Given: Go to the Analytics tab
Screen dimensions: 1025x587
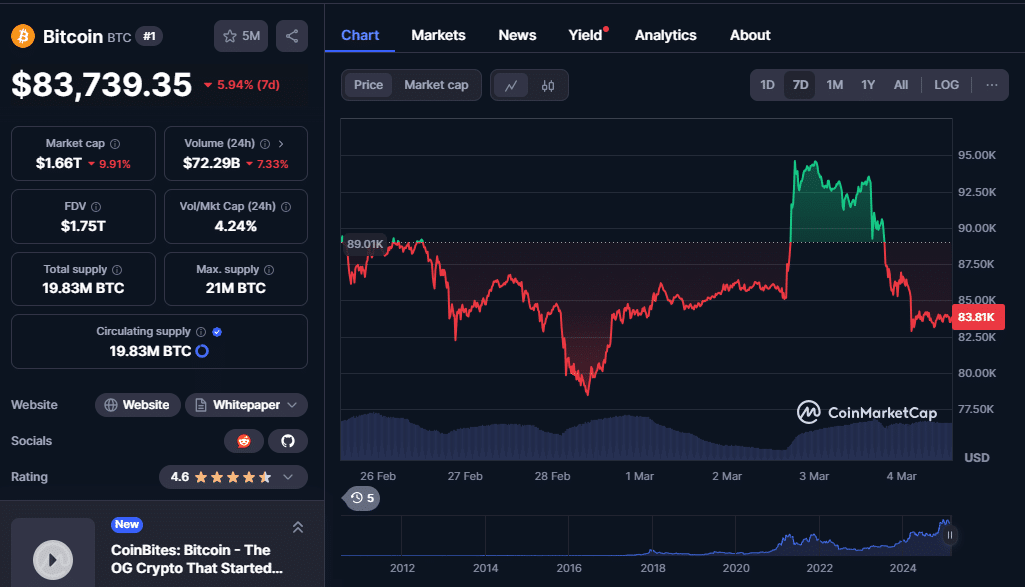Looking at the screenshot, I should 665,35.
